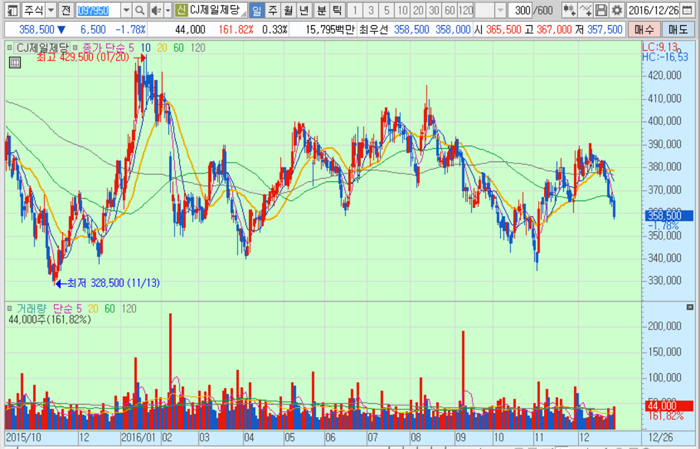This screenshot has height=449, width=700.
Task: Click the stock code input field 097950
Action: tap(104, 10)
